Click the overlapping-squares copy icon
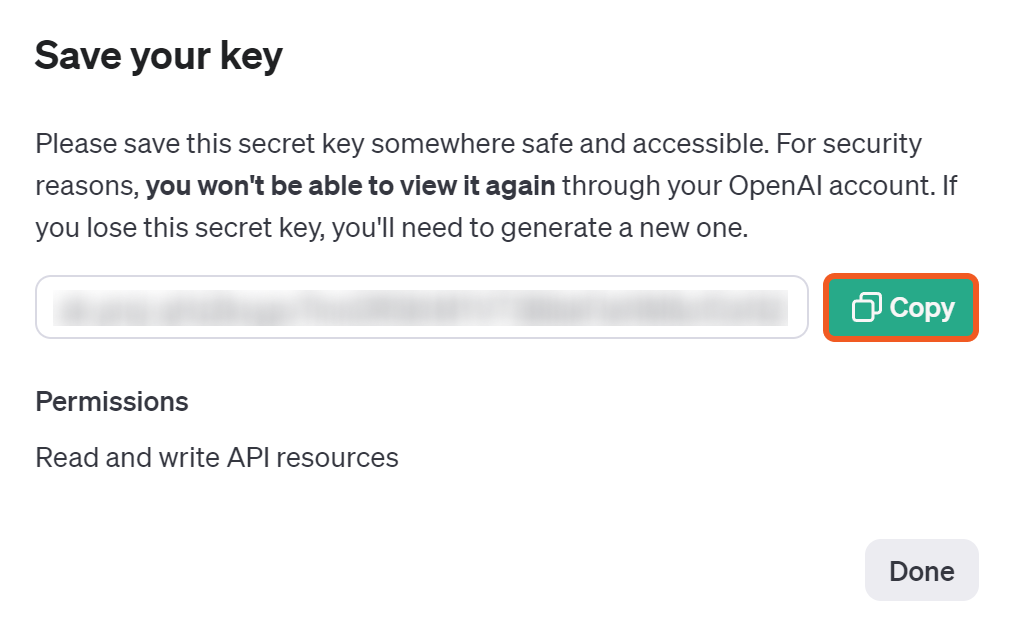 (866, 308)
